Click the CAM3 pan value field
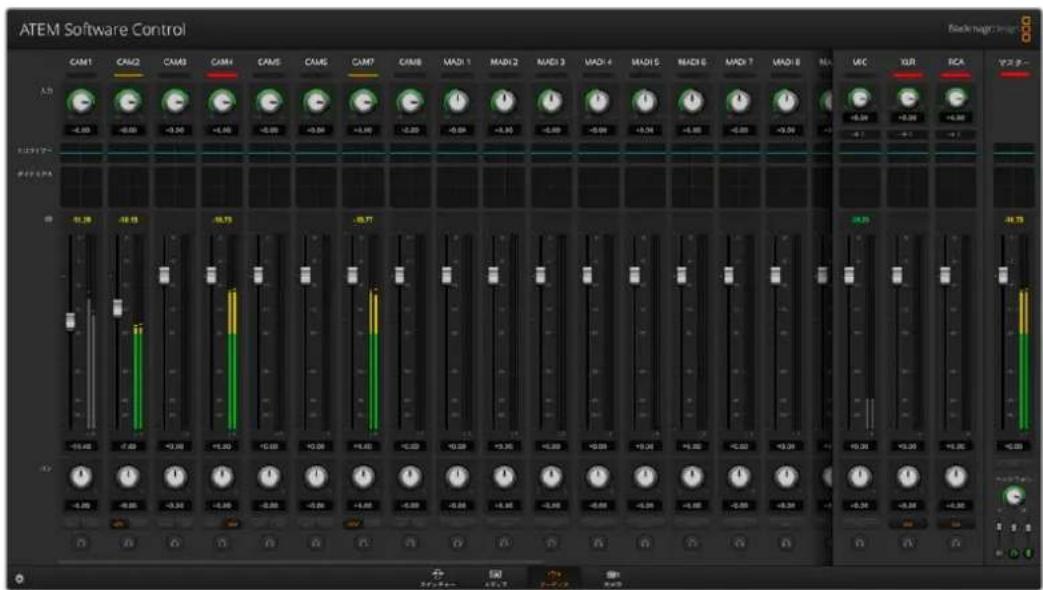Viewport: 1043px width, 590px height. 175,506
